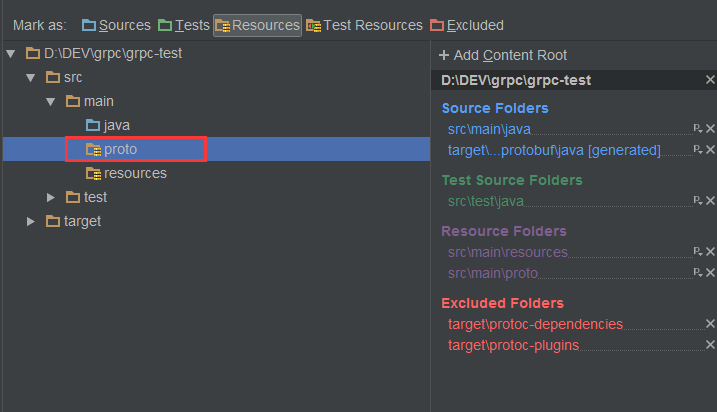
Task: Unmark src\main\resources resource folder
Action: pos(710,251)
